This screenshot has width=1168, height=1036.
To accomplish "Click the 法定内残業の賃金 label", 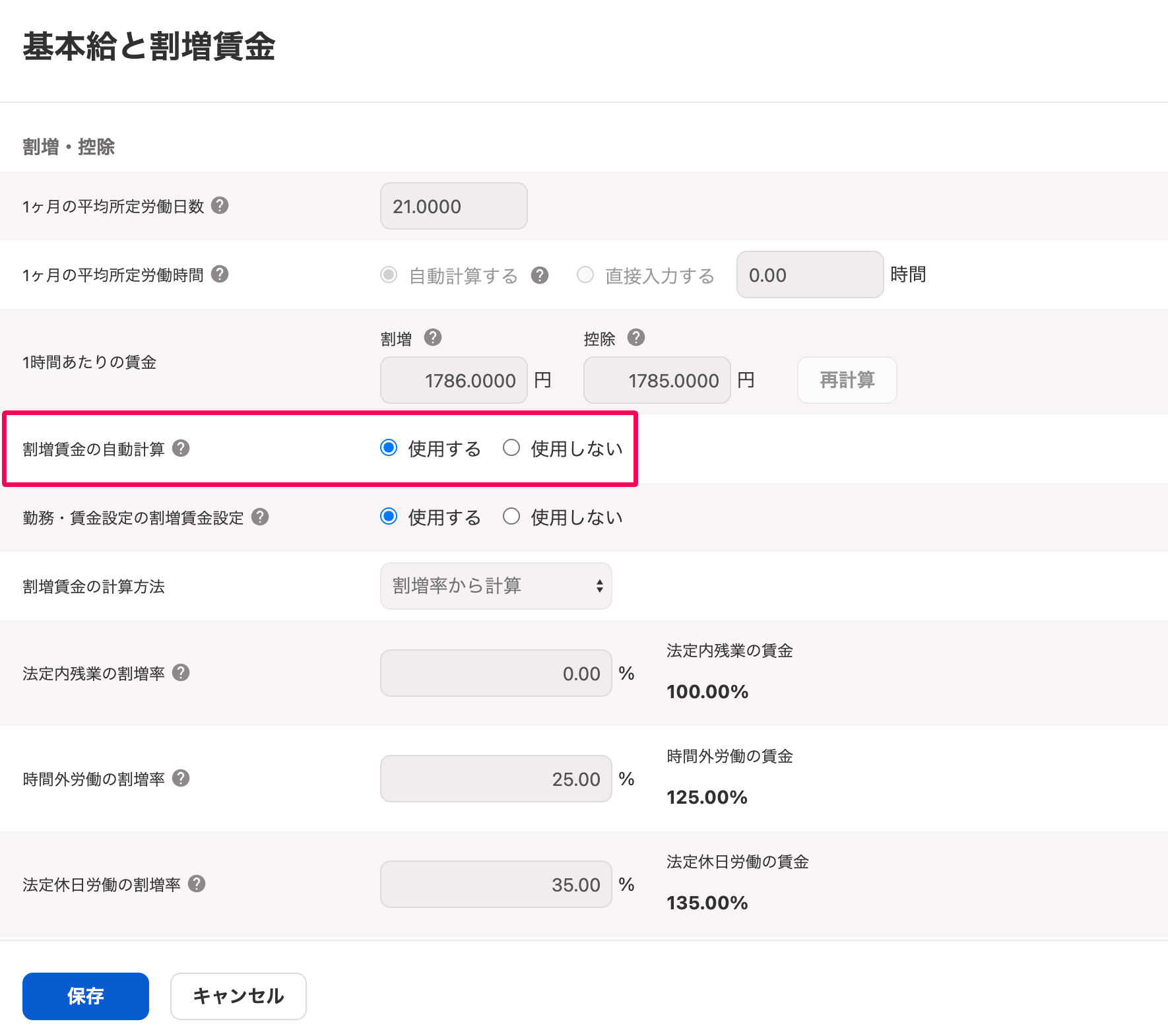I will [x=730, y=651].
